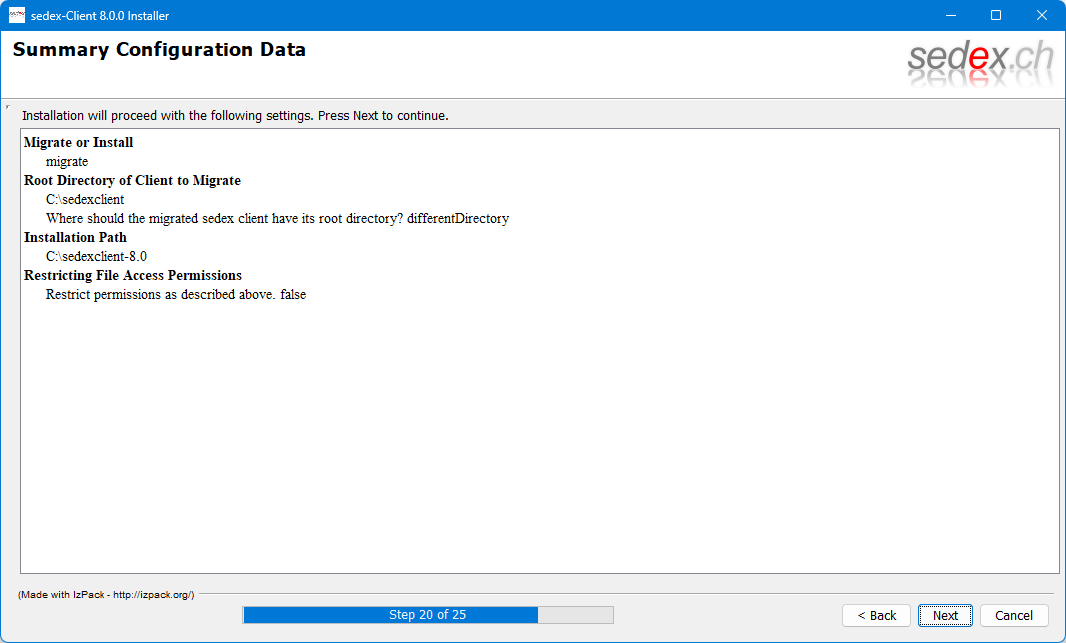Cancel the installation

pos(1013,615)
